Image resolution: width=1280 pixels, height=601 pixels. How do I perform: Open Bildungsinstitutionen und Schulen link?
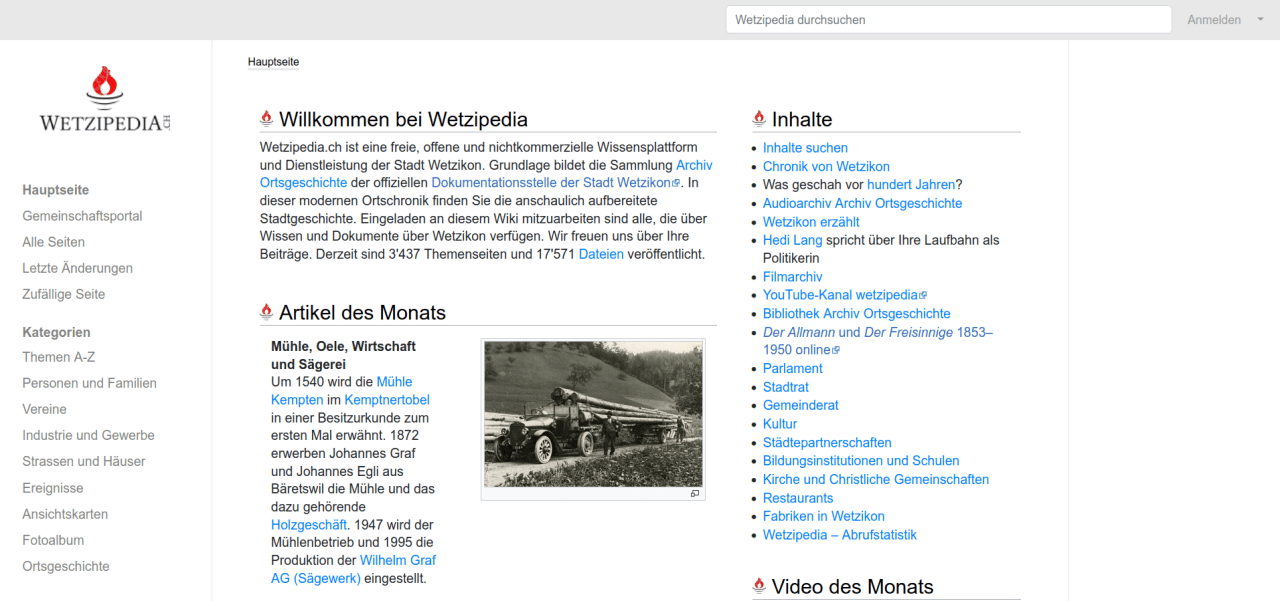point(861,461)
